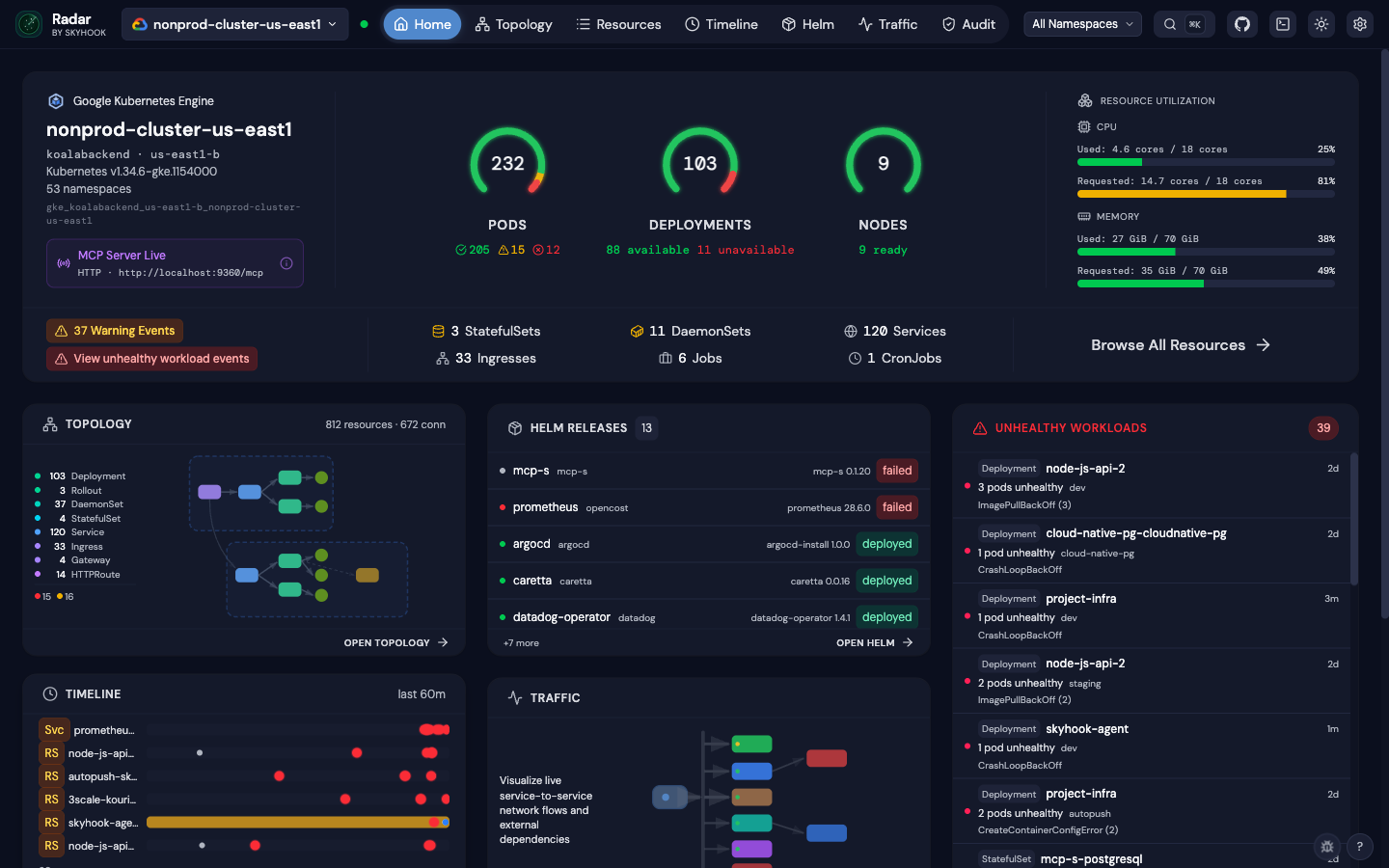The height and width of the screenshot is (868, 1389).
Task: Click the Pods gauge showing 232
Action: pyautogui.click(x=507, y=164)
